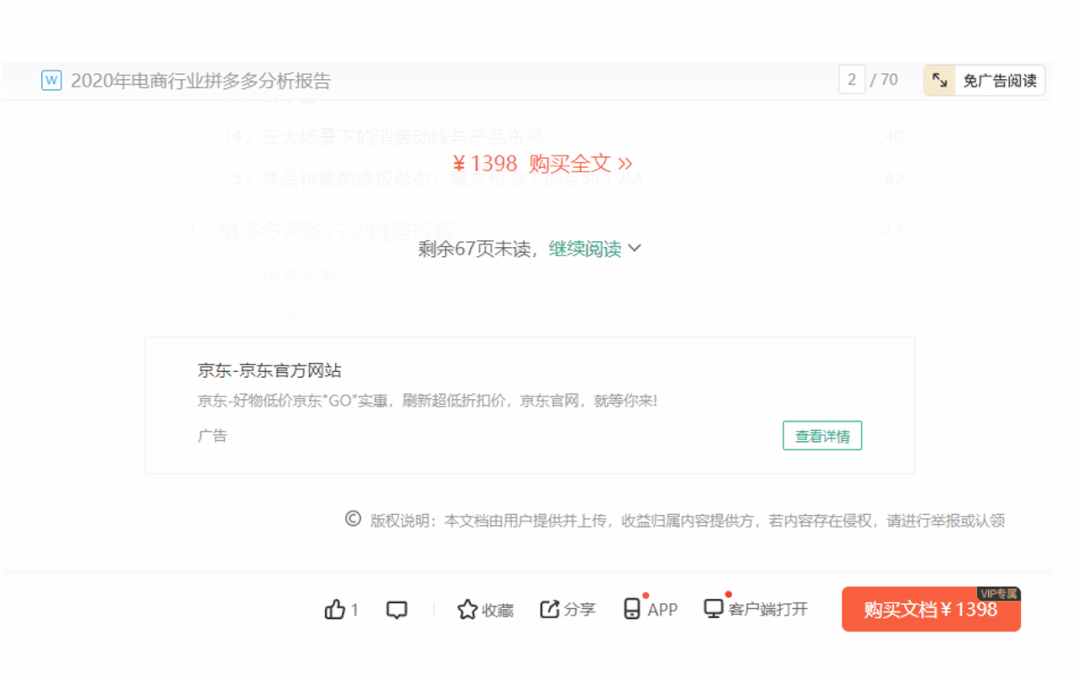Click the expand arrows icon beside 免广告阅读
Image resolution: width=1078 pixels, height=677 pixels.
tap(938, 80)
